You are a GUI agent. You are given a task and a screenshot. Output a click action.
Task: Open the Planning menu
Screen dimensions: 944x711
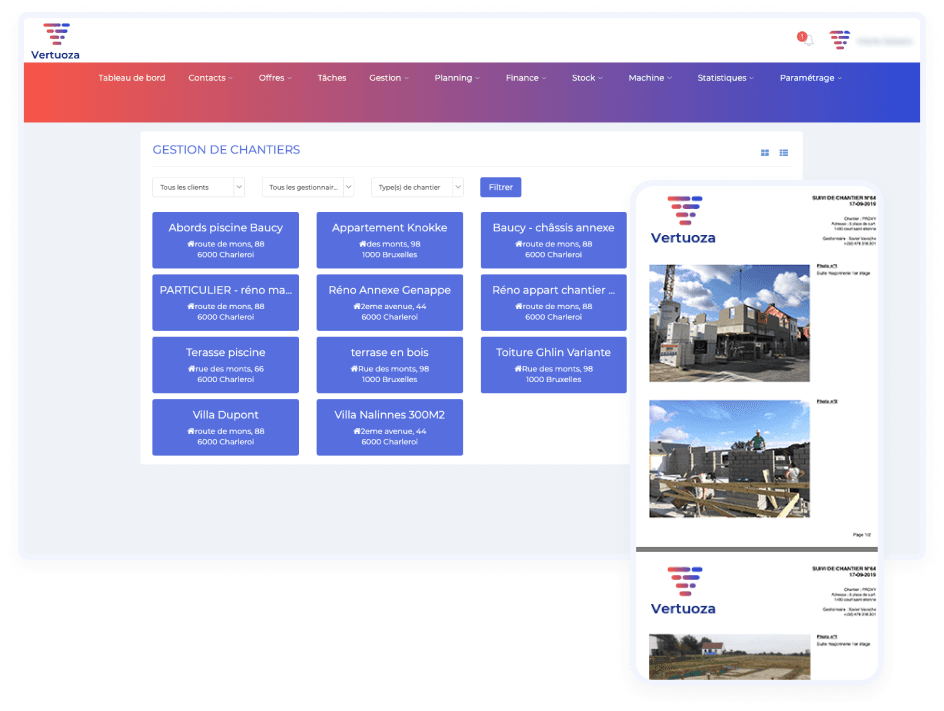pyautogui.click(x=457, y=78)
